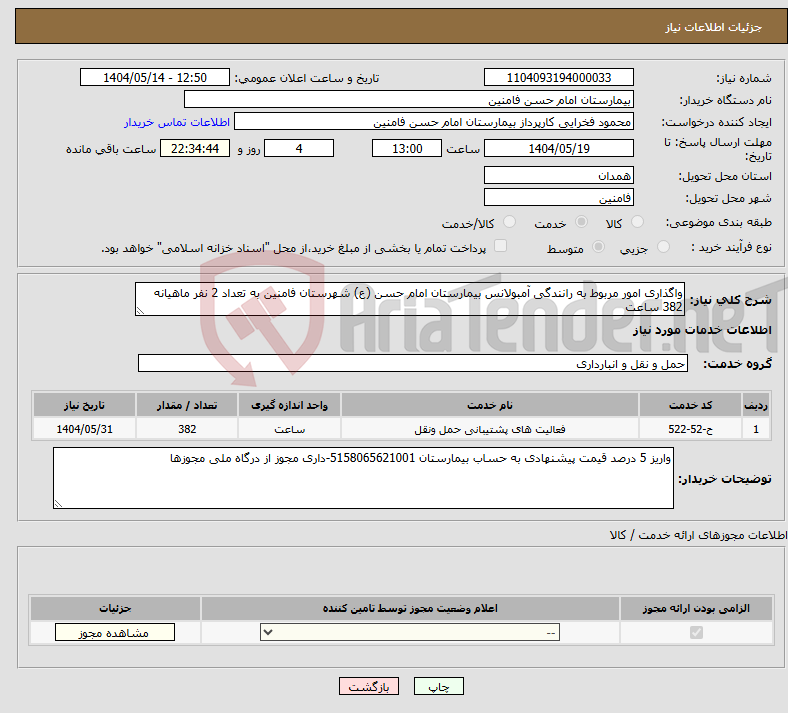Viewport: 788px width, 713px height.
Task: Click the quantity cell 382
Action: pos(187,429)
